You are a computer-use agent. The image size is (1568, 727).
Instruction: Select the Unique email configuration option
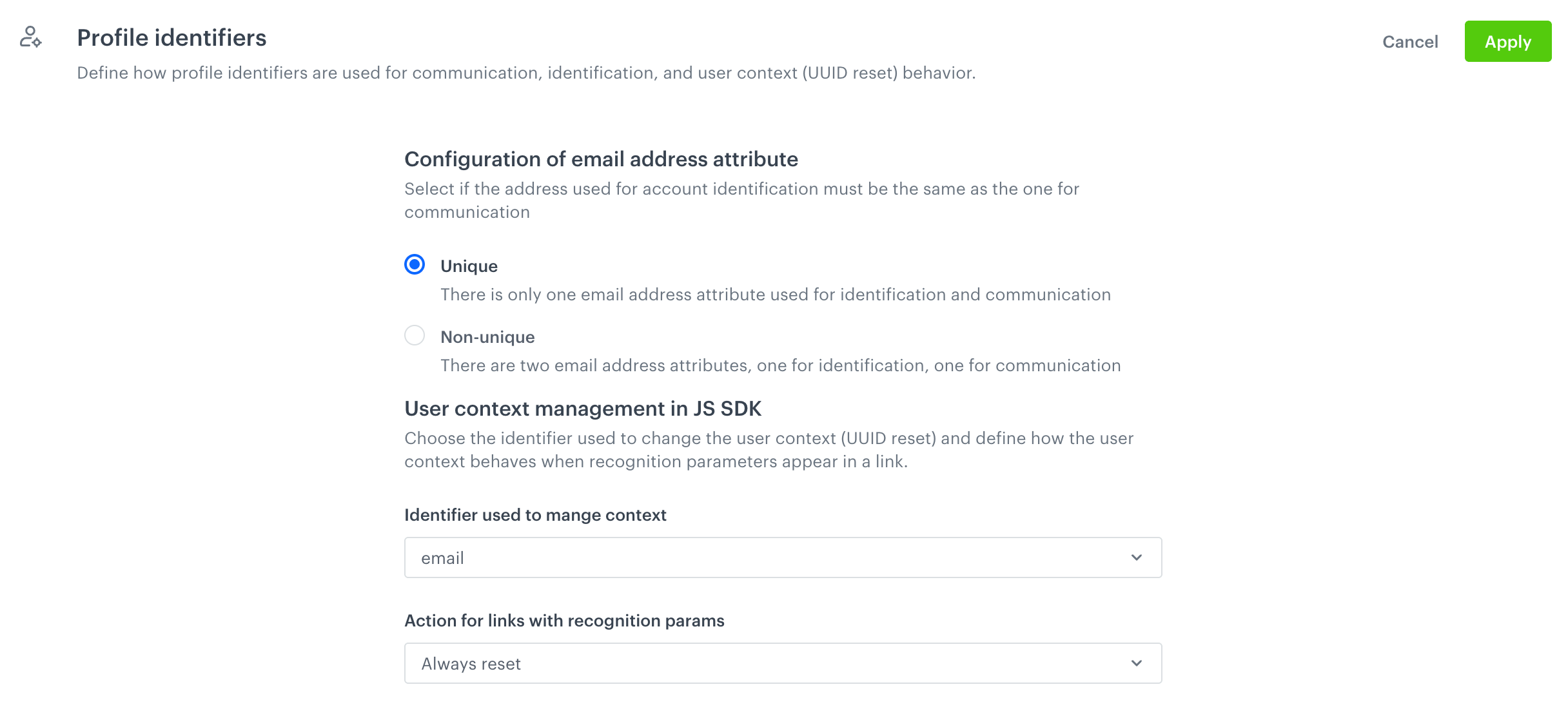[x=415, y=264]
